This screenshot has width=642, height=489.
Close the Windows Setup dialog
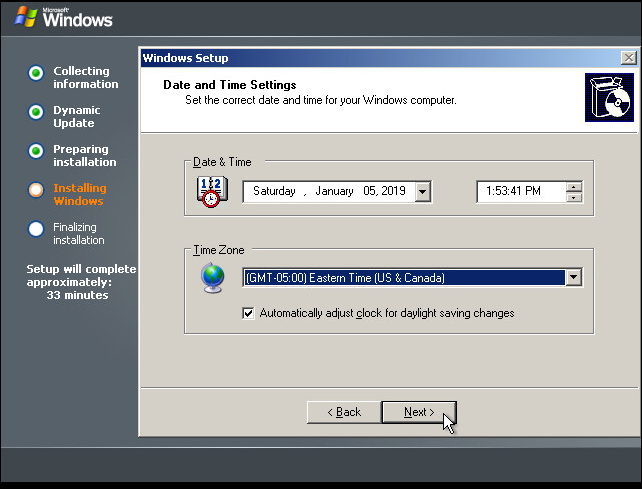click(x=628, y=58)
